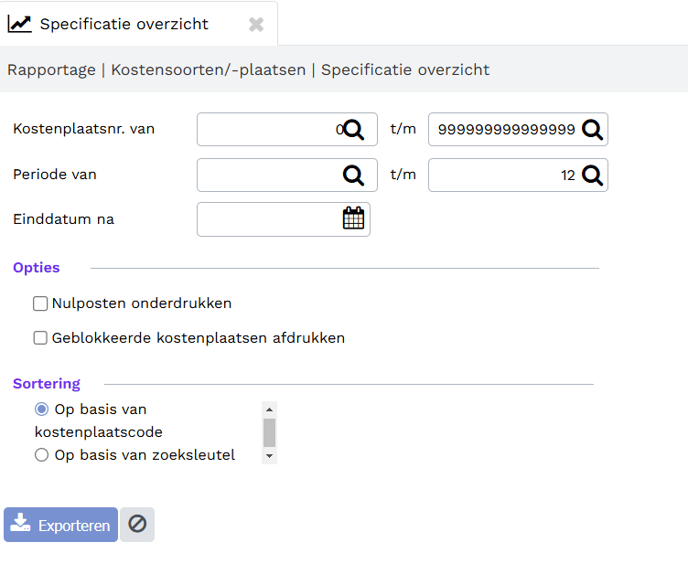Click search icon in Kostenplaatsnr. t/m field
The height and width of the screenshot is (574, 688).
pyautogui.click(x=592, y=129)
